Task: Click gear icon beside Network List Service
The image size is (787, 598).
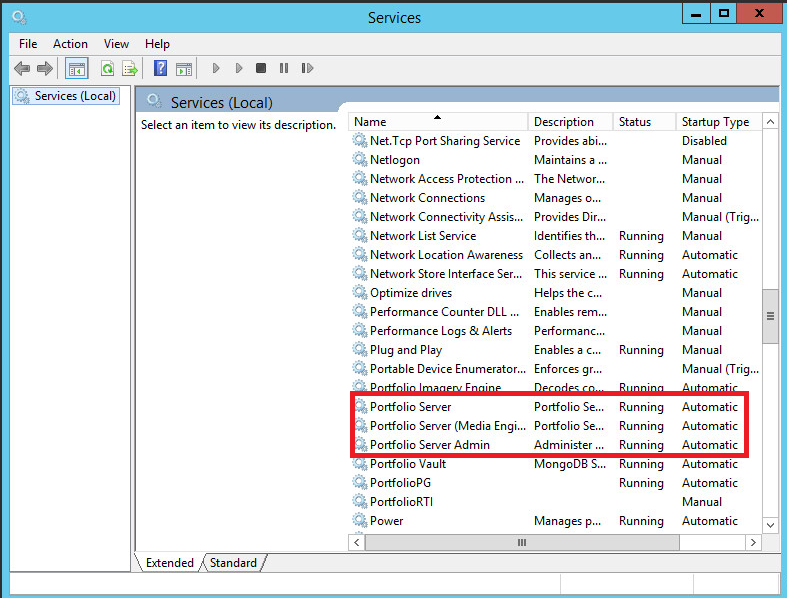Action: (359, 235)
